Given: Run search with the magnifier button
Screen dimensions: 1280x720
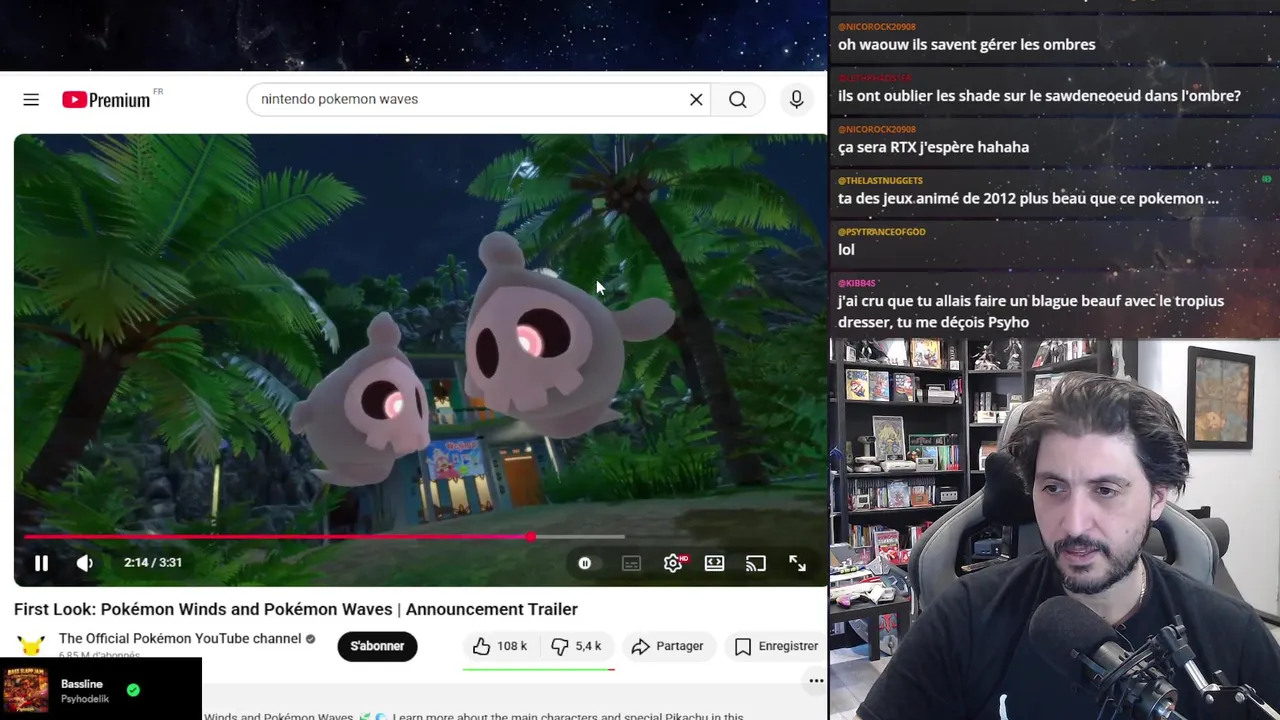Looking at the screenshot, I should click(x=738, y=99).
